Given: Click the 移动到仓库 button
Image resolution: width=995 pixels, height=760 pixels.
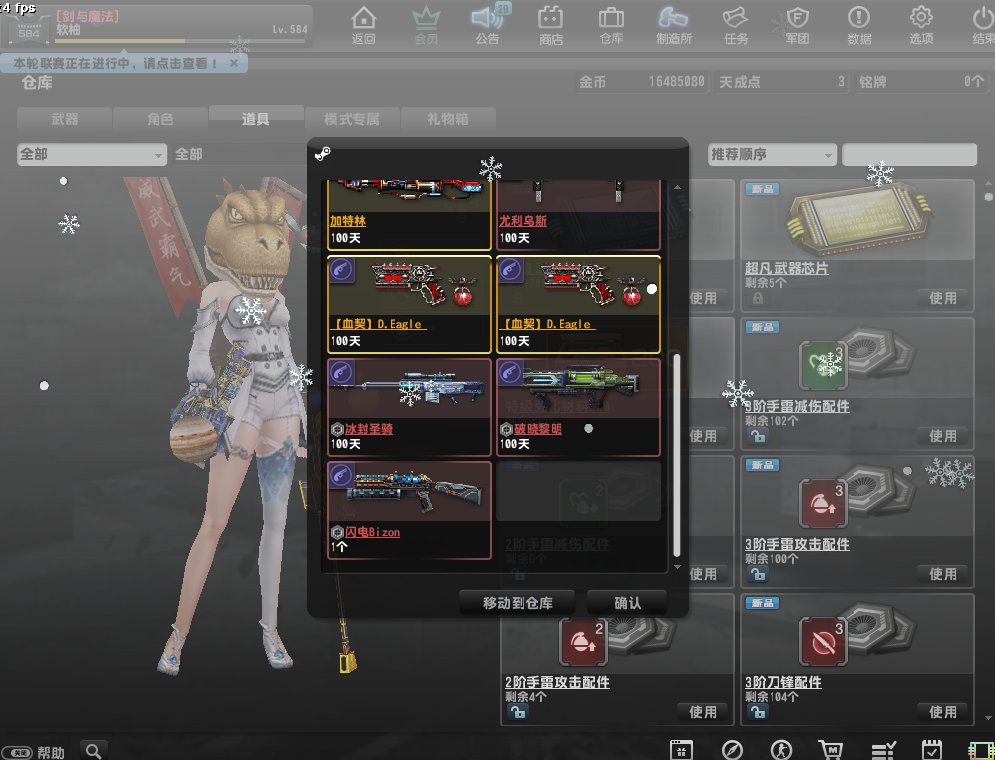Looking at the screenshot, I should [x=517, y=603].
